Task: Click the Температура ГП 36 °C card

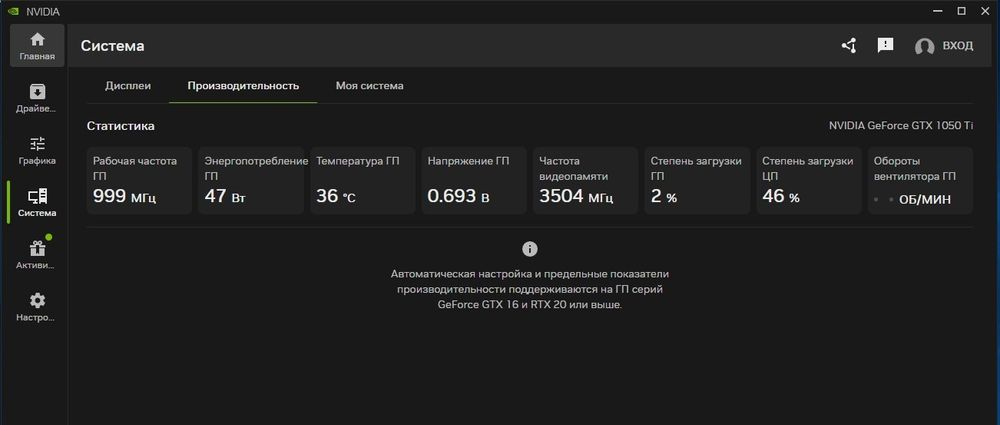Action: click(362, 181)
